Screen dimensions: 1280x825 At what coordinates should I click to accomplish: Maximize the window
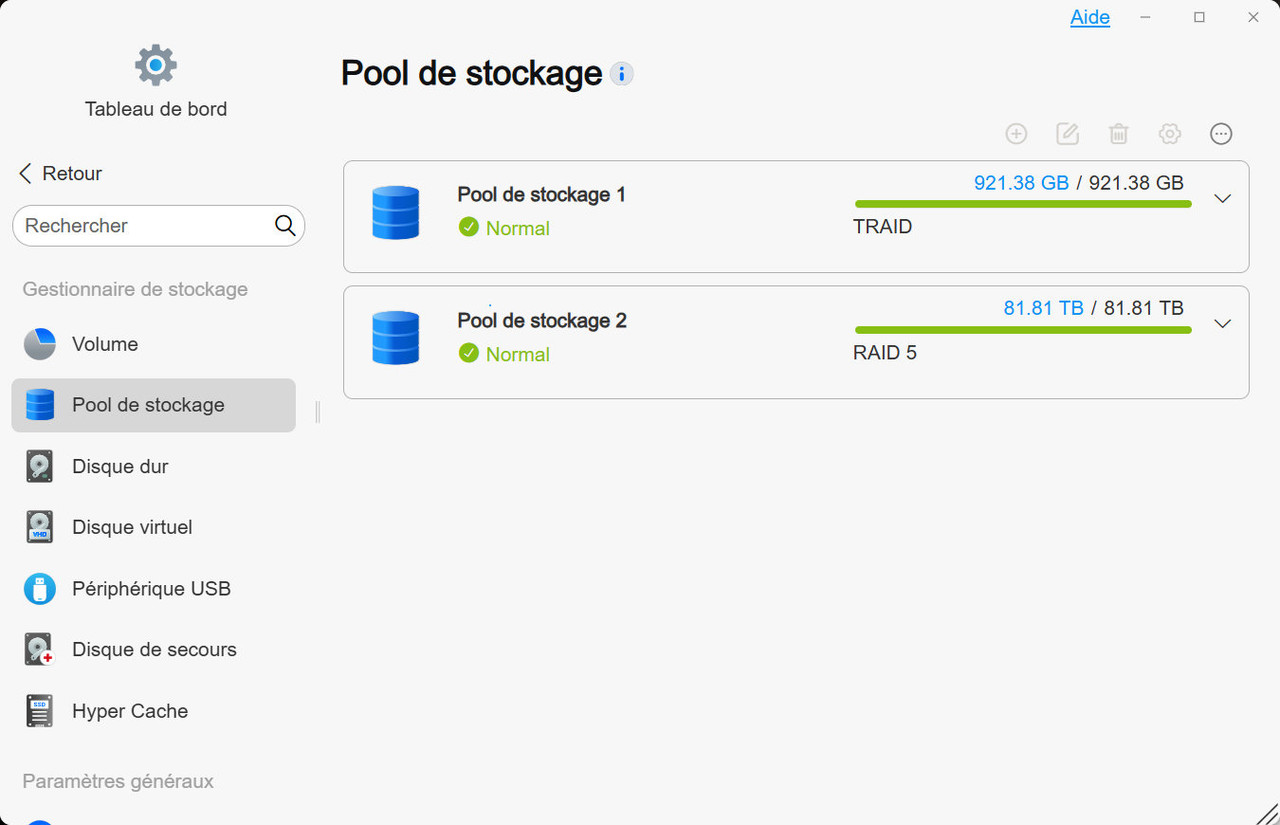click(x=1200, y=17)
